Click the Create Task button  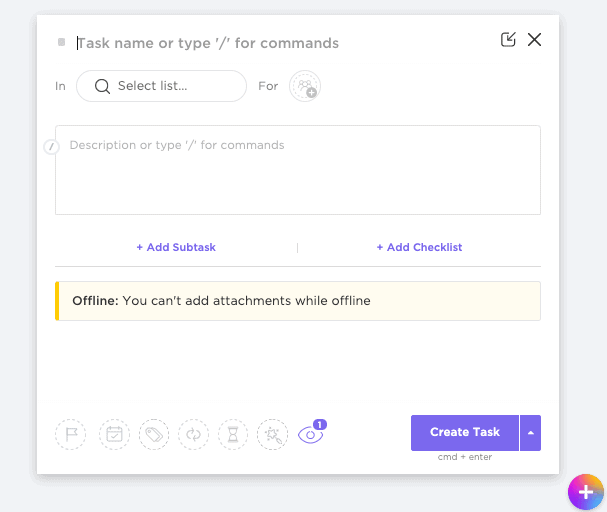point(465,433)
